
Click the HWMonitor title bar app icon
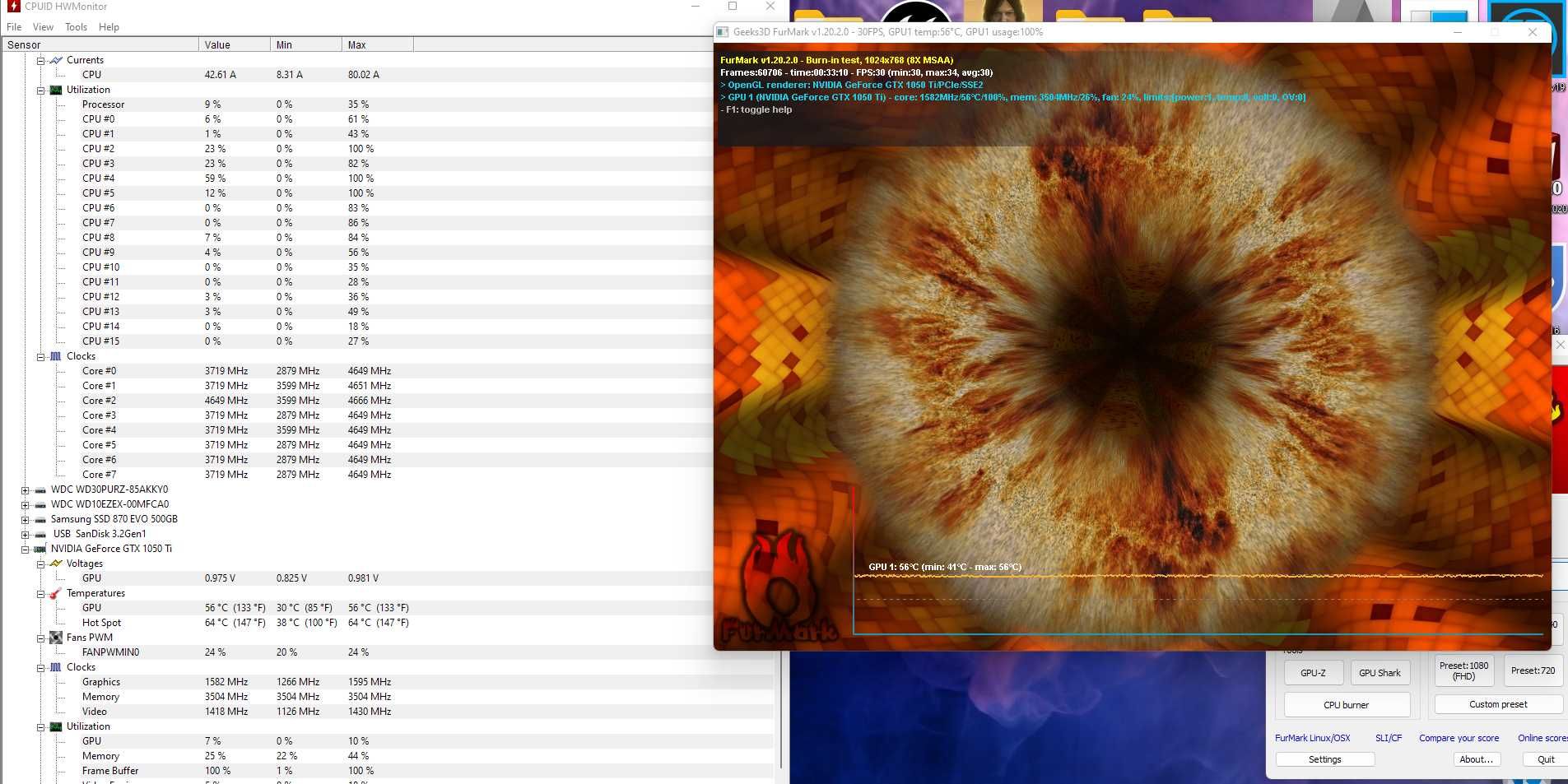13,7
